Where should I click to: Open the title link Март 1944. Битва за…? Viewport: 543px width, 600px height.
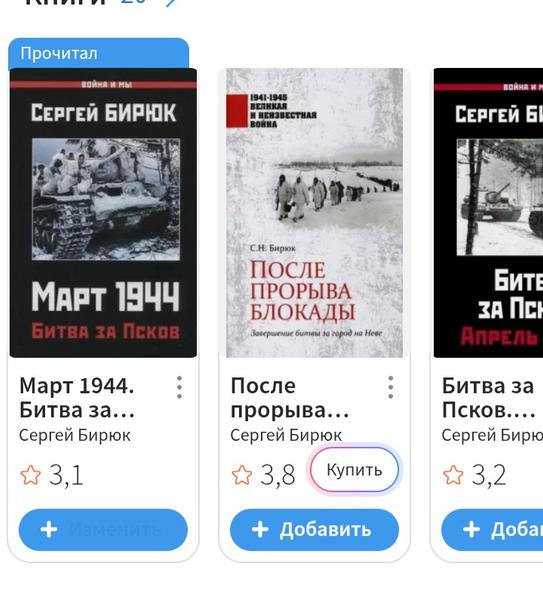(x=77, y=398)
